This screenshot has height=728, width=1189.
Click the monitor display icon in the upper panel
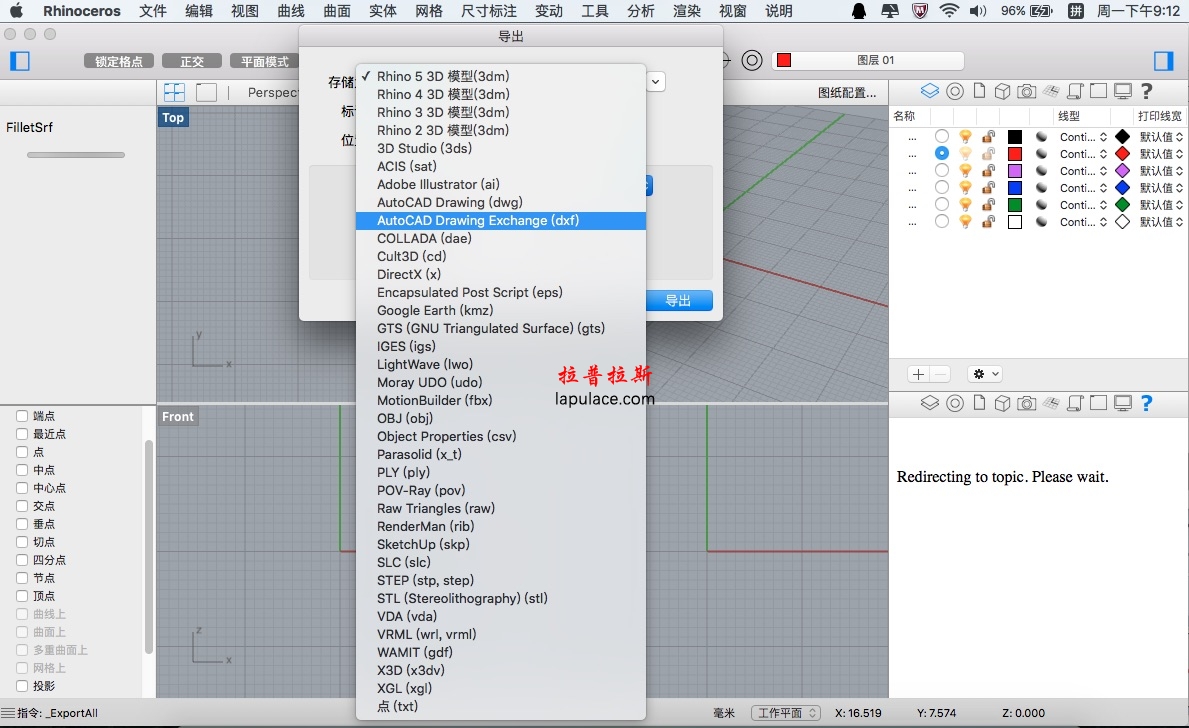point(1122,91)
